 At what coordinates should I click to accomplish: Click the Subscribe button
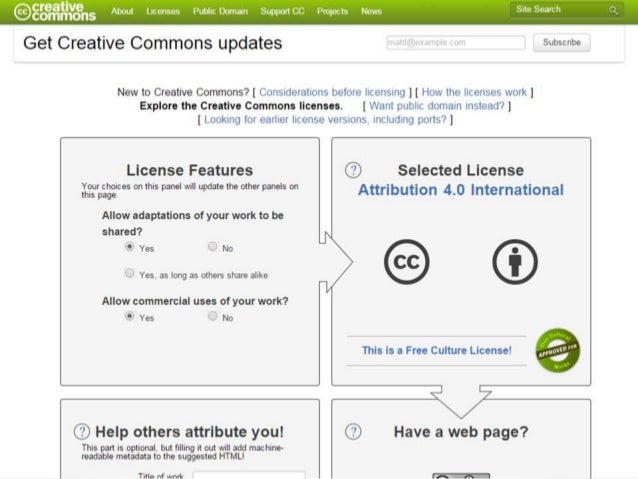[x=562, y=42]
